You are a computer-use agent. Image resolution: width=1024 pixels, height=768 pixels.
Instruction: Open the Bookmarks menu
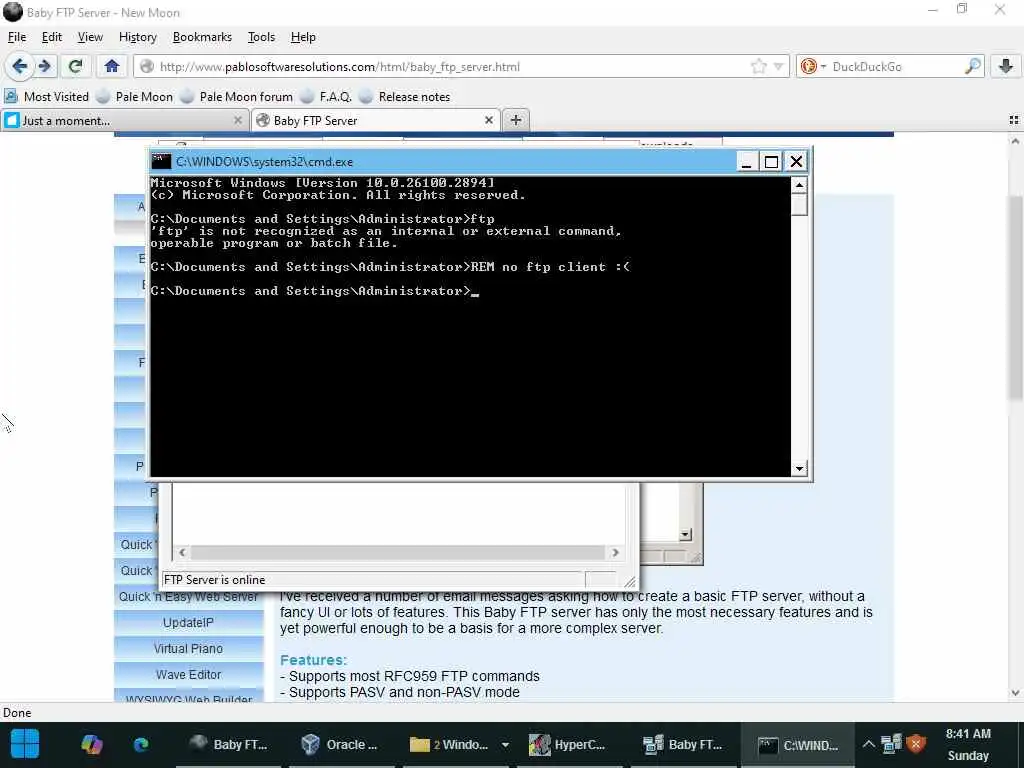[202, 37]
